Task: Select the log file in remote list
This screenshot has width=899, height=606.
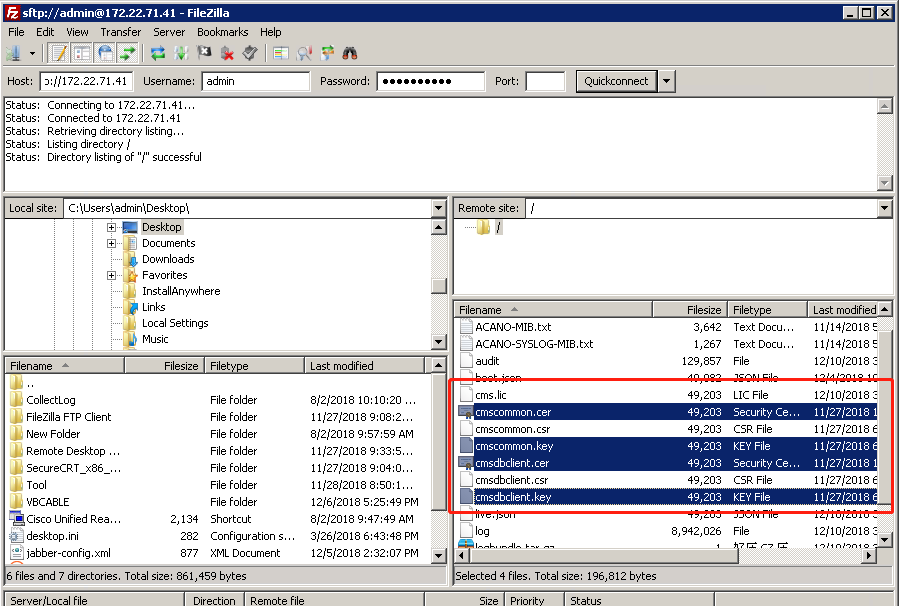Action: [667, 531]
